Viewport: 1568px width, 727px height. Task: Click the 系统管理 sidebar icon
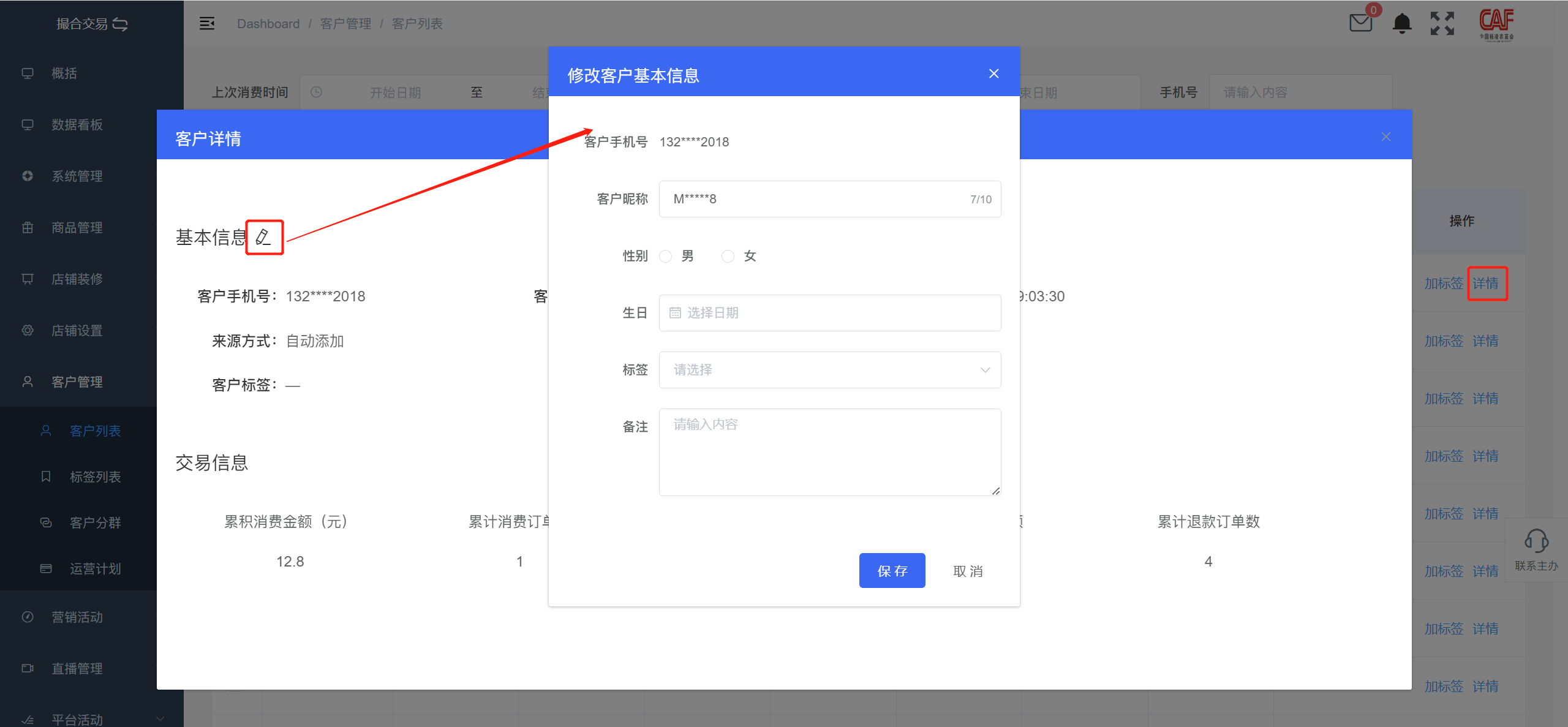pyautogui.click(x=28, y=176)
